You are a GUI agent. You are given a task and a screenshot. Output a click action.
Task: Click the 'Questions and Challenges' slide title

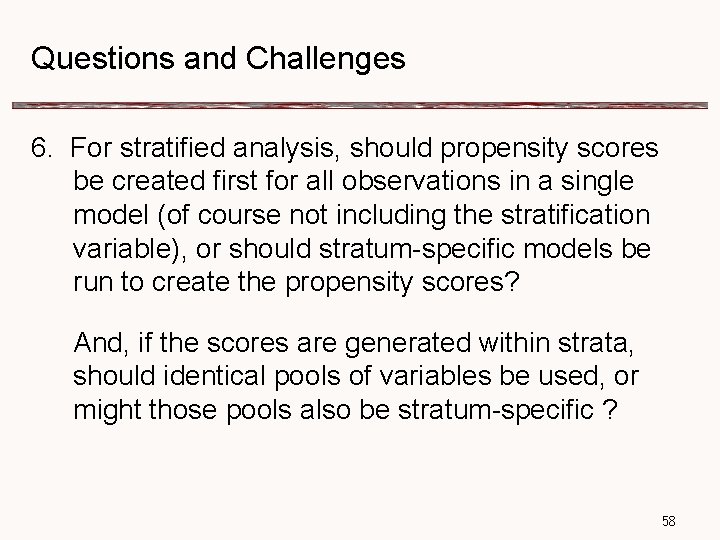point(218,60)
